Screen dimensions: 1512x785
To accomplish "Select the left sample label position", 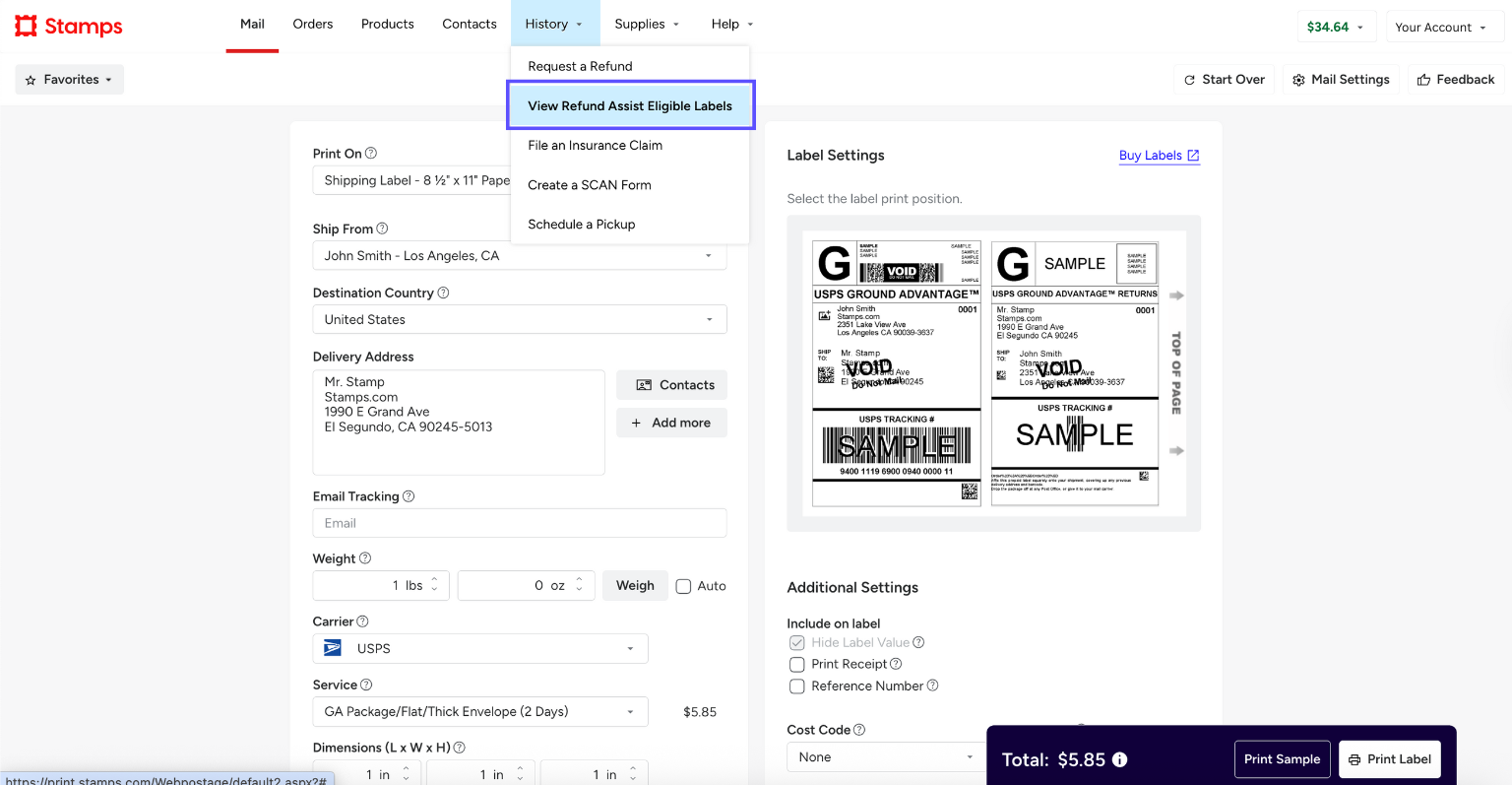I will coord(896,372).
